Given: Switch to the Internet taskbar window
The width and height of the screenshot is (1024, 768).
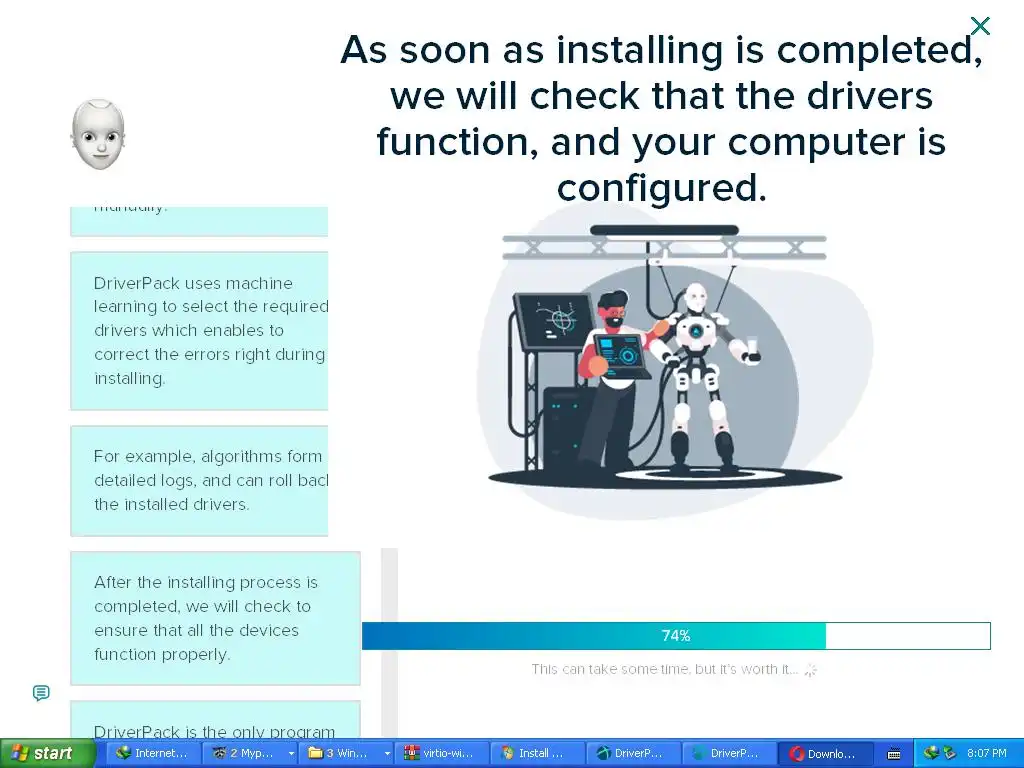Looking at the screenshot, I should tap(152, 754).
